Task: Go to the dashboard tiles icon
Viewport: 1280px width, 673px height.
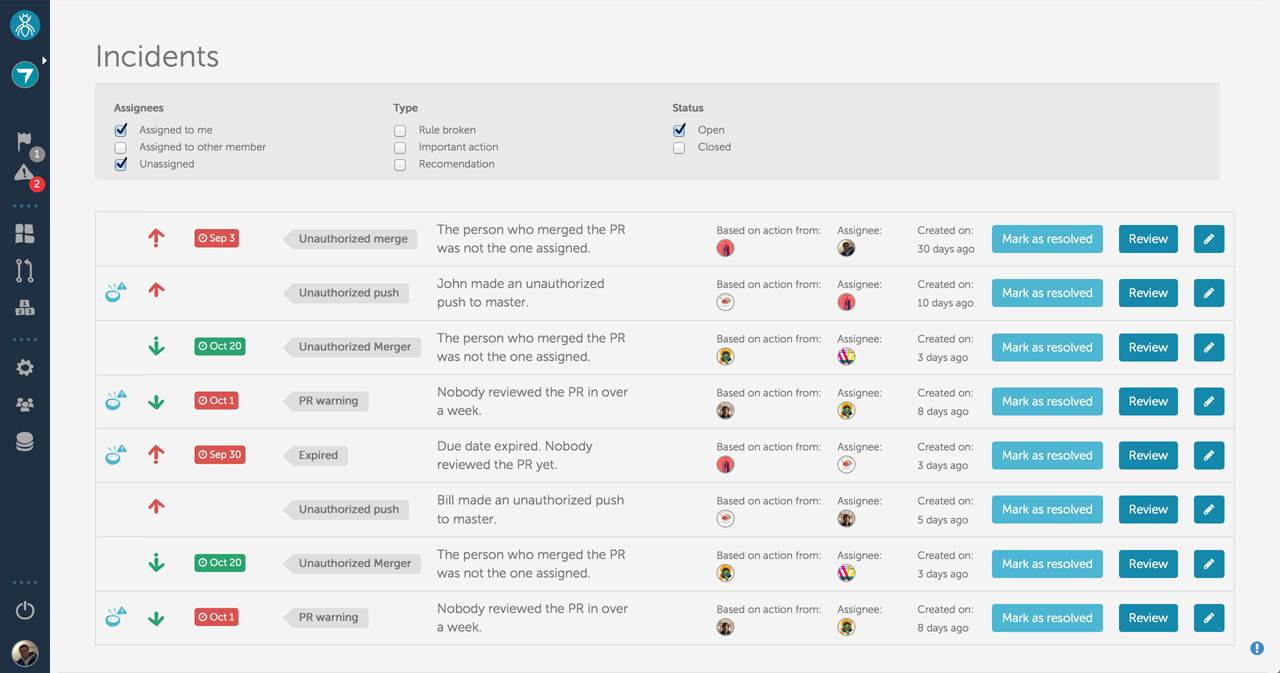Action: (25, 234)
